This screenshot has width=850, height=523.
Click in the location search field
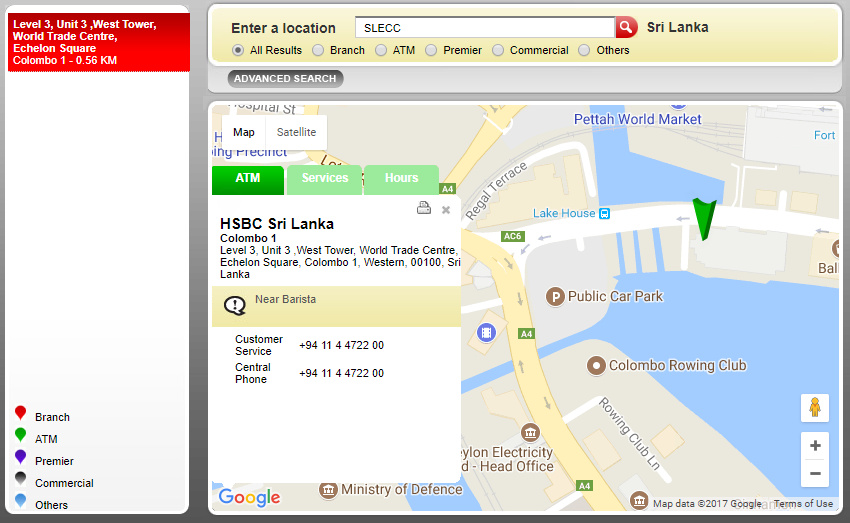(x=485, y=28)
